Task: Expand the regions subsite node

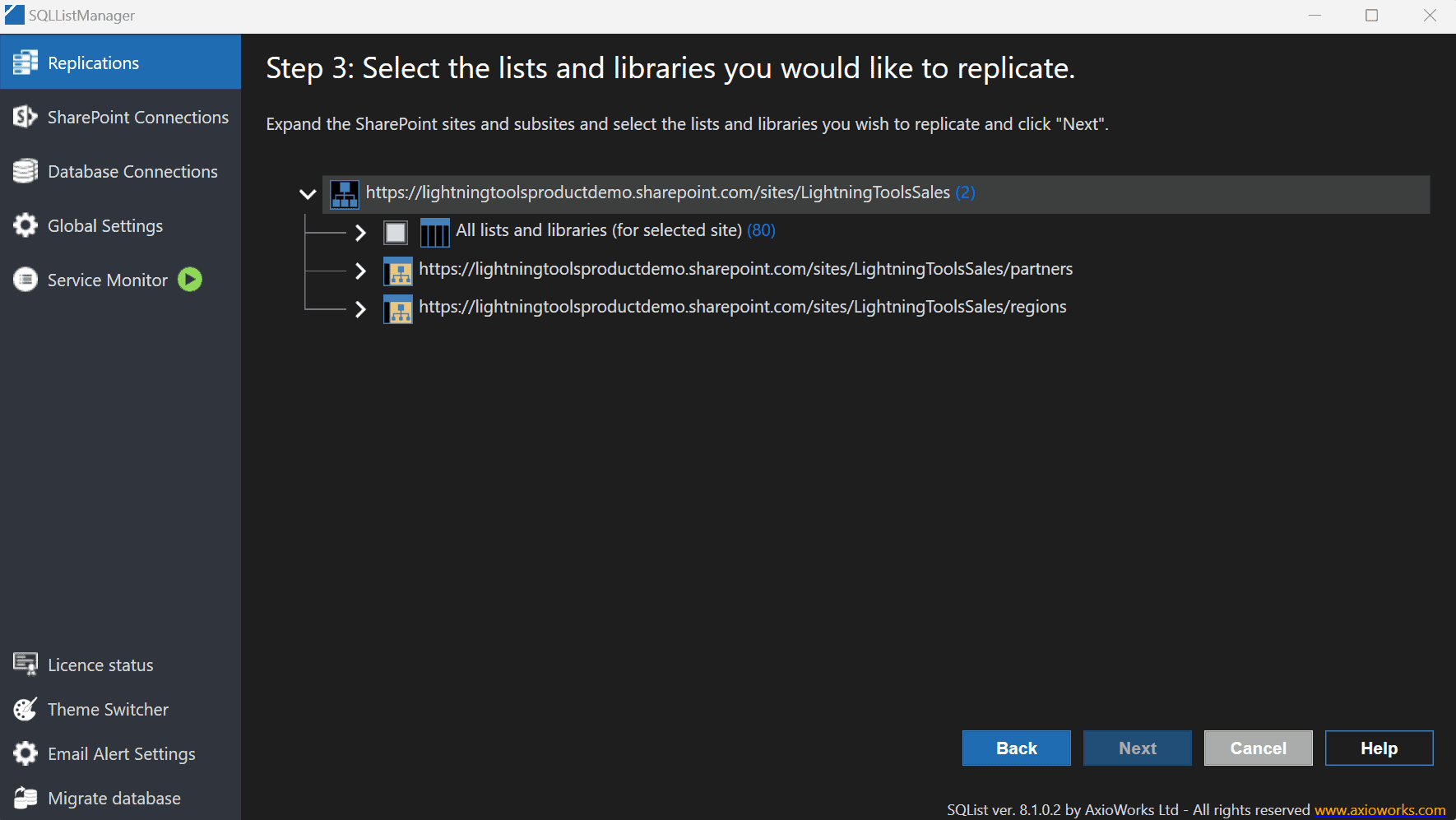Action: pos(360,308)
